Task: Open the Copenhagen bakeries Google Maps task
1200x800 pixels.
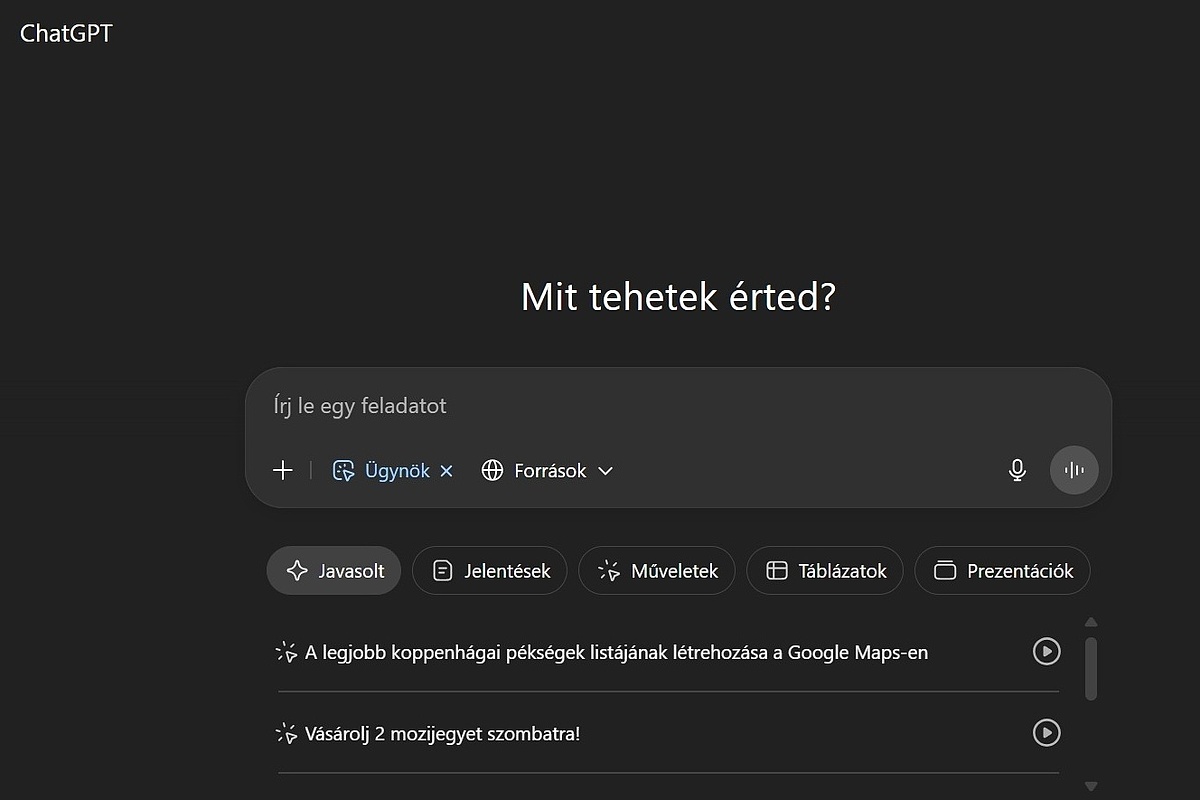Action: tap(615, 651)
